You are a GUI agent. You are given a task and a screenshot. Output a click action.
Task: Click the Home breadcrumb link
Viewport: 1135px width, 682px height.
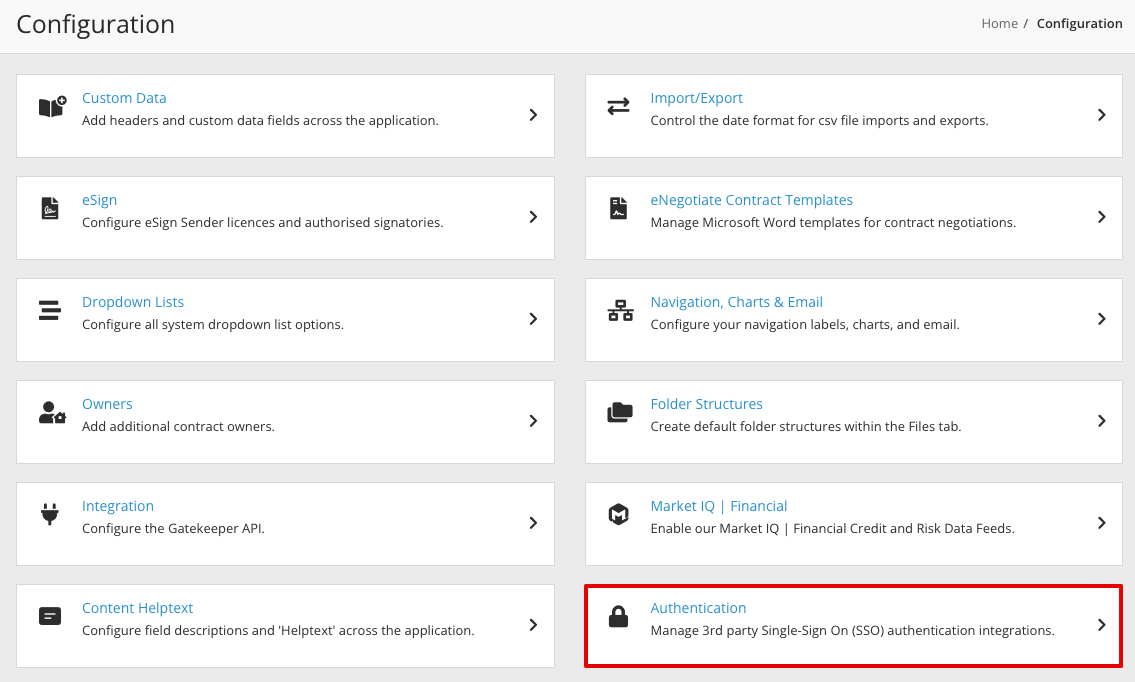(x=999, y=23)
